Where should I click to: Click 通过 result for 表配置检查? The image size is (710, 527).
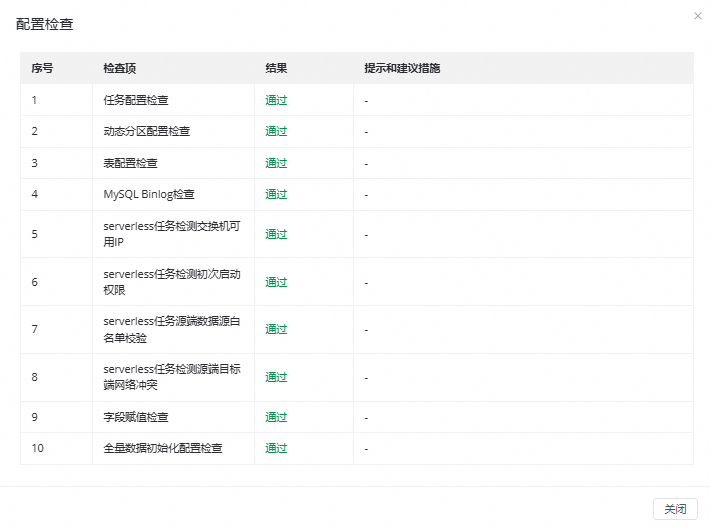pos(276,163)
